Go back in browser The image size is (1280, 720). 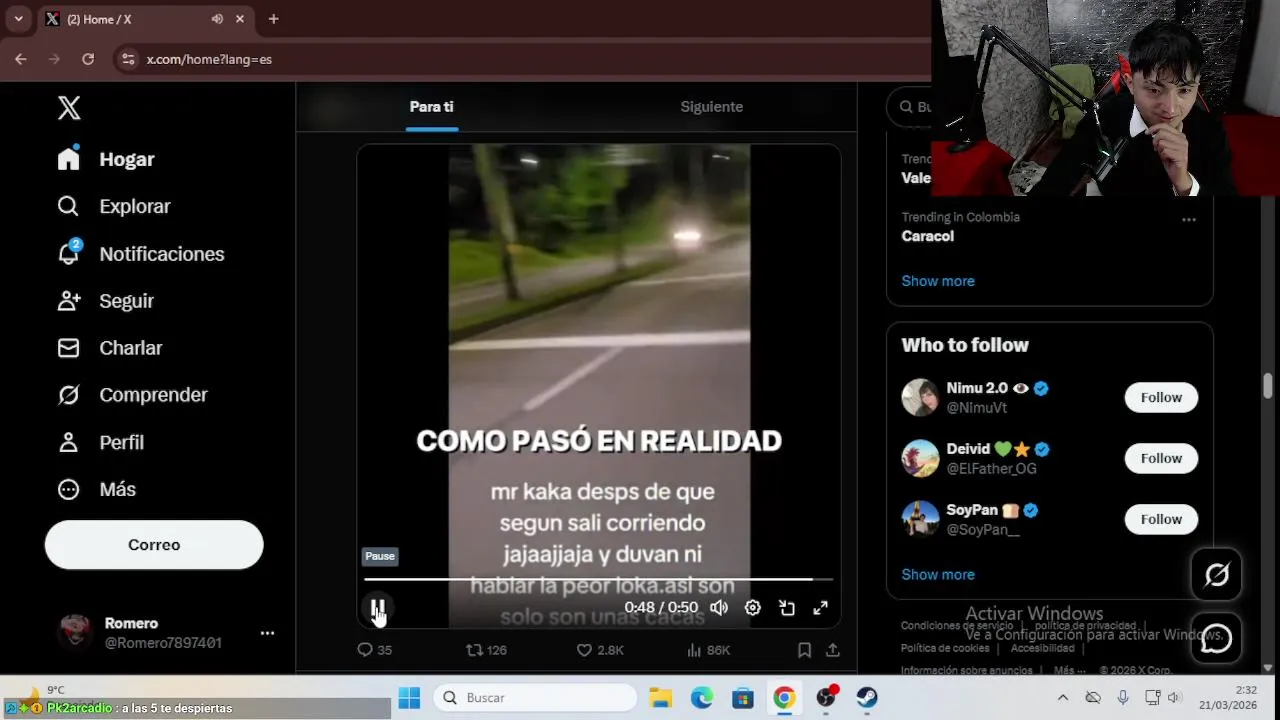21,59
